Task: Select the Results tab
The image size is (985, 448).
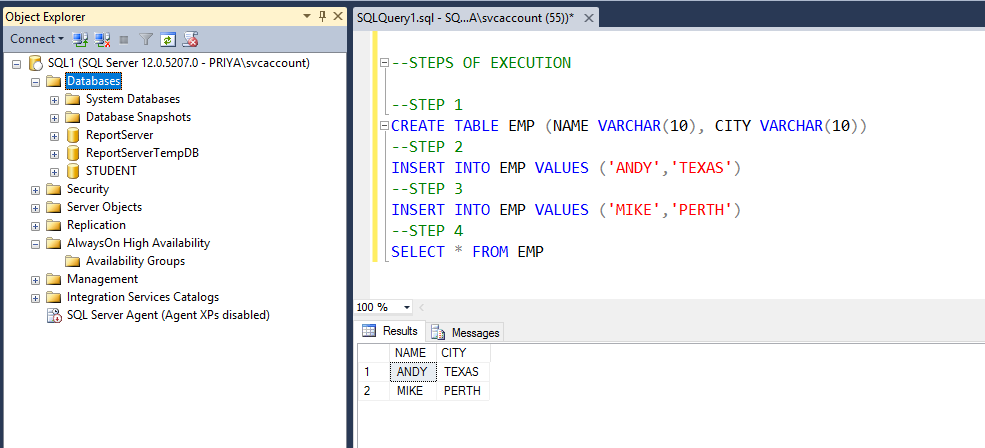Action: tap(391, 331)
